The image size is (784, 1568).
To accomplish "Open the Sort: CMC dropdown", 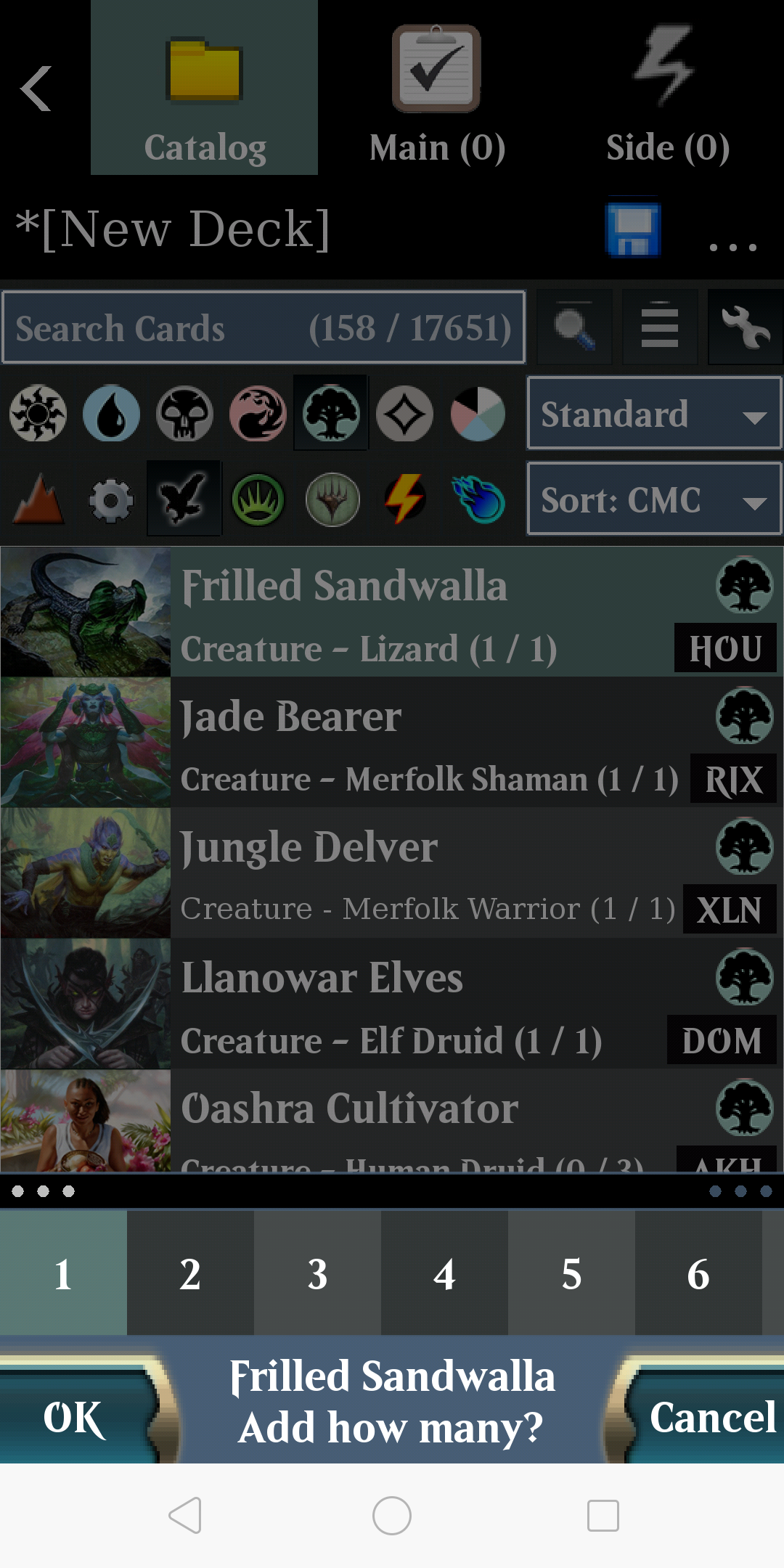I will (x=654, y=499).
